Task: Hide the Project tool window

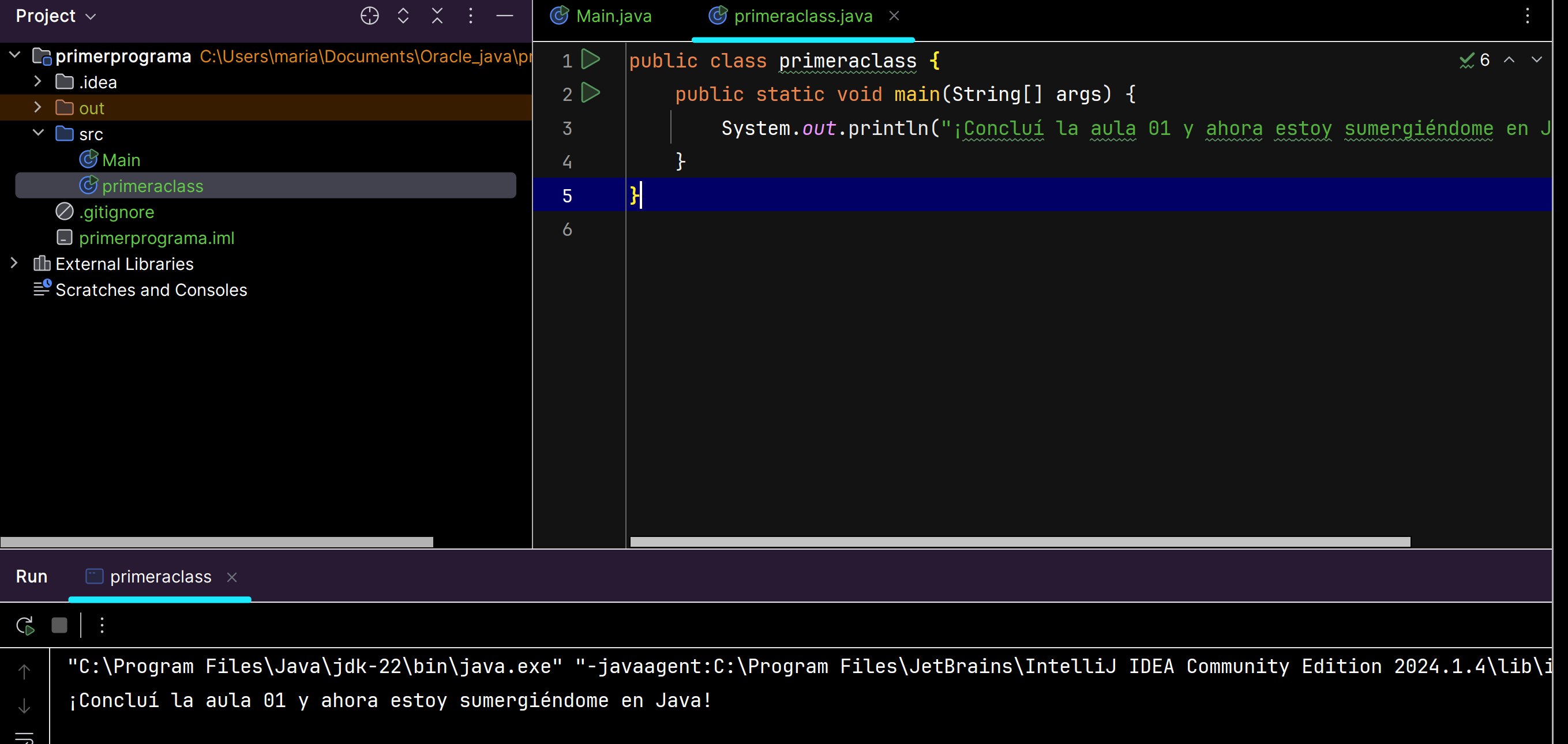Action: (505, 16)
